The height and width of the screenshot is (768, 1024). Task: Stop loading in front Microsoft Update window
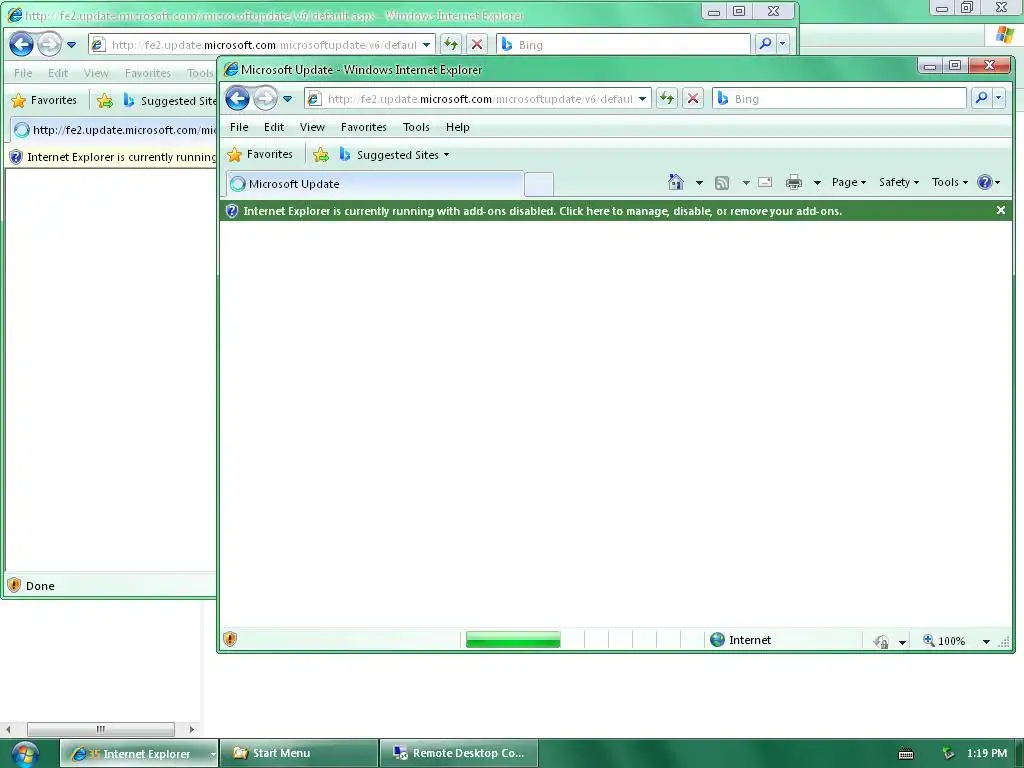693,99
